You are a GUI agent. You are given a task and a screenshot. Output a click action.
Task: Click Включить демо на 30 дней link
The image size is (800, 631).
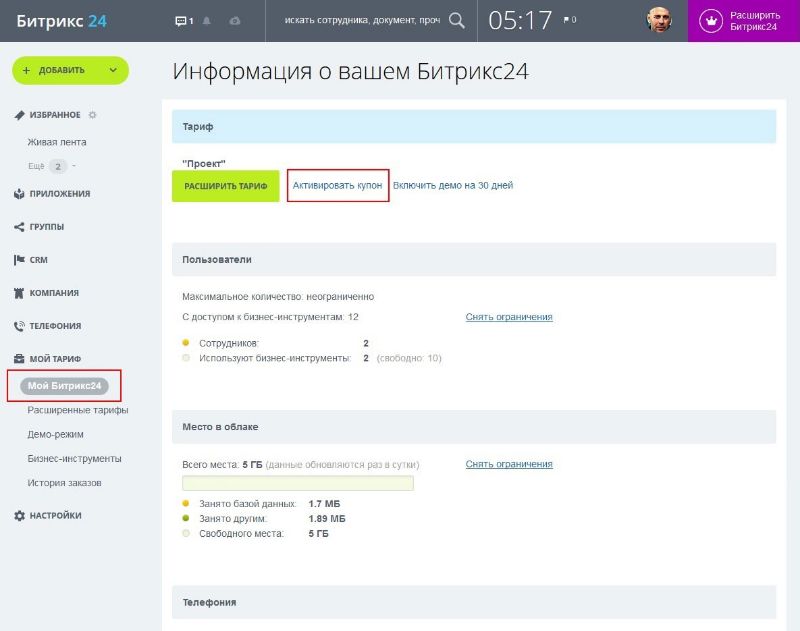click(x=453, y=186)
